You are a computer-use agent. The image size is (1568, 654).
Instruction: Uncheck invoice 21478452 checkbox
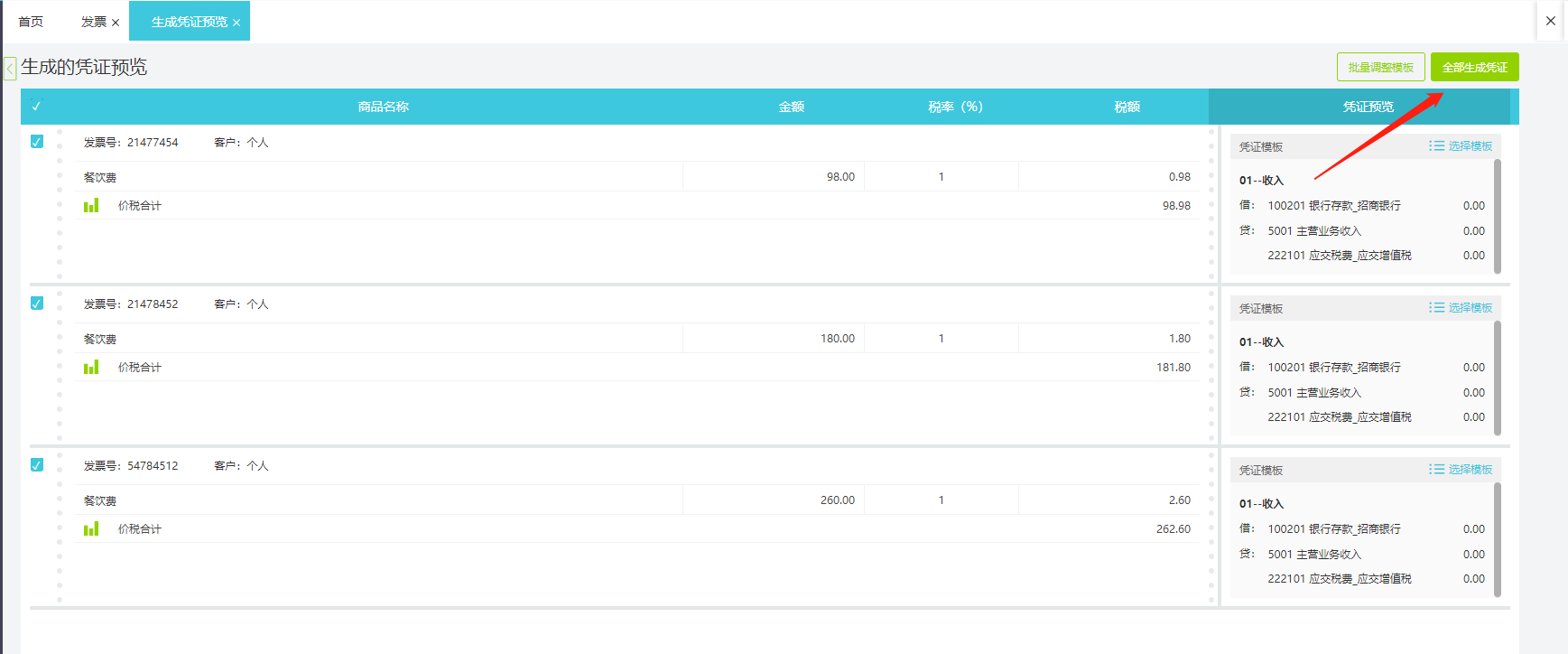pos(37,304)
